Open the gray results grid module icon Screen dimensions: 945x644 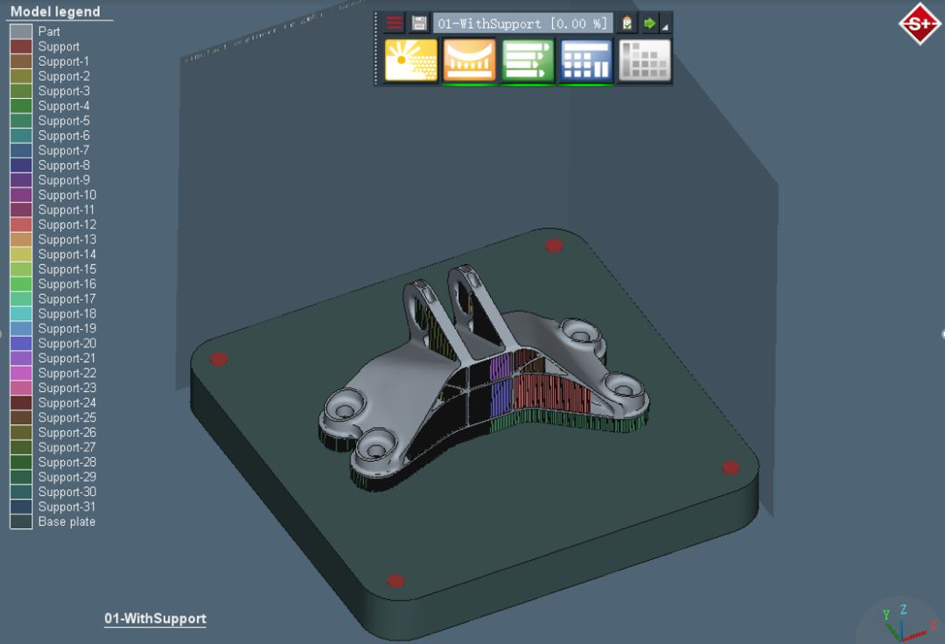645,60
